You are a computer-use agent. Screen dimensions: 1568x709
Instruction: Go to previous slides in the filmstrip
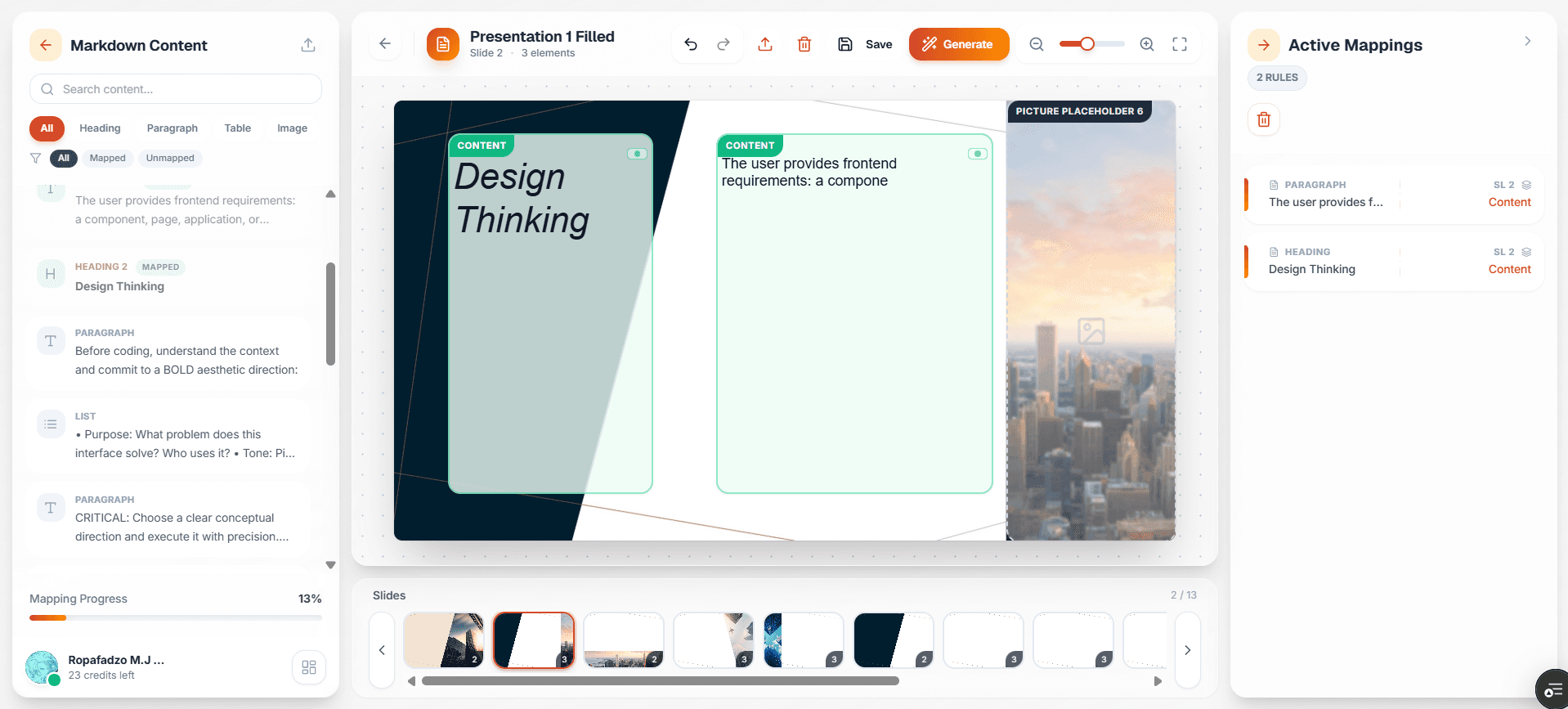click(x=382, y=650)
